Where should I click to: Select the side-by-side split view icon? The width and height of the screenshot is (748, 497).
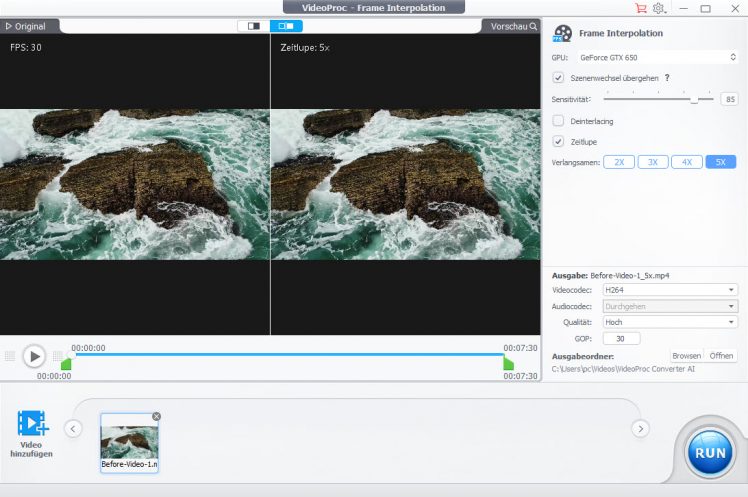[x=286, y=26]
